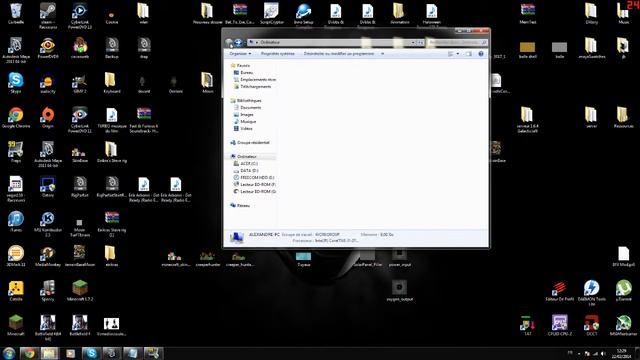Open the Speccy desktop shortcut
This screenshot has width=640, height=360.
(47, 291)
